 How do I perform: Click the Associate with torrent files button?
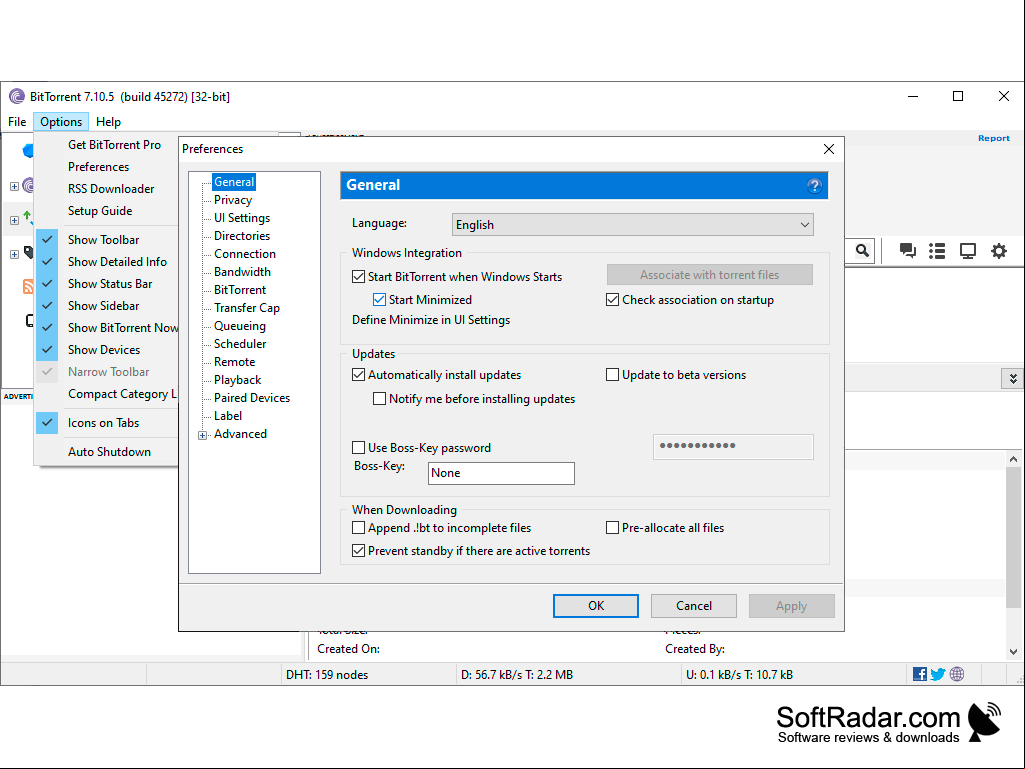[710, 275]
